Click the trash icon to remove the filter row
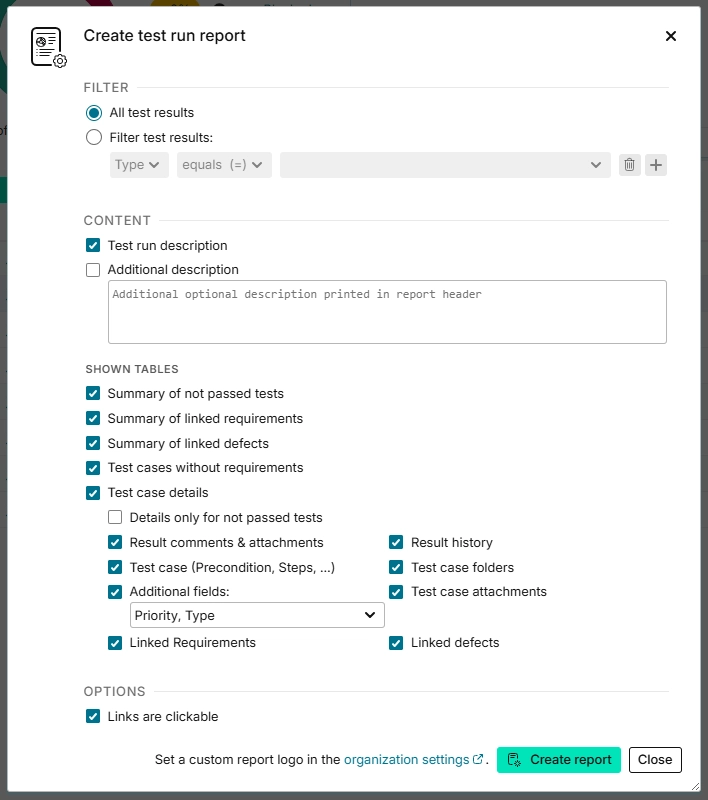Image resolution: width=708 pixels, height=800 pixels. [x=629, y=164]
